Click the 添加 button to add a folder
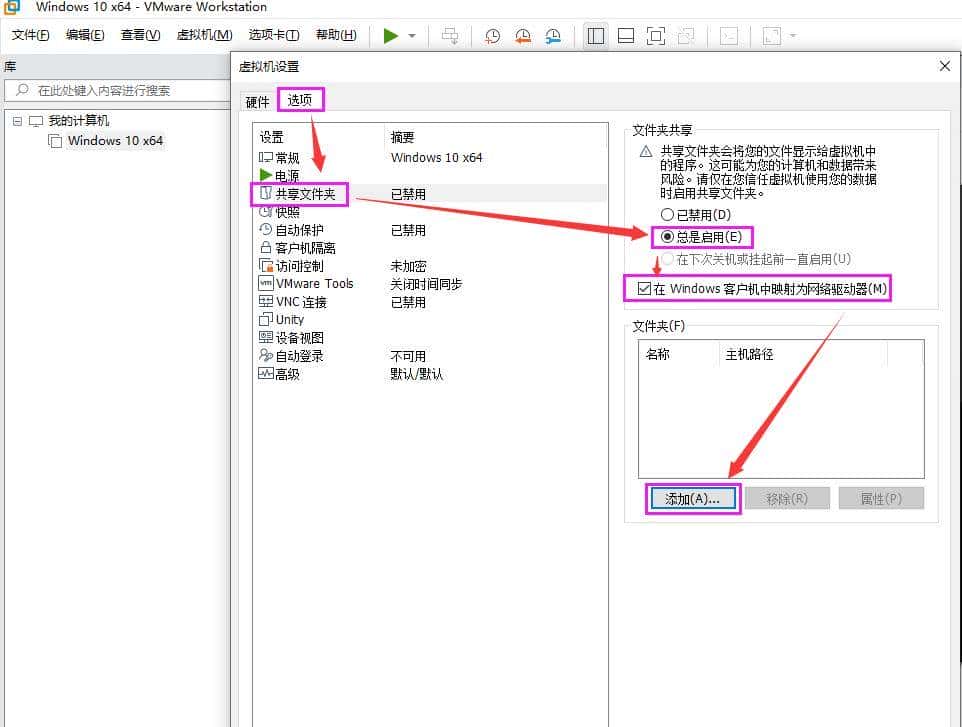The height and width of the screenshot is (727, 962). coord(692,497)
